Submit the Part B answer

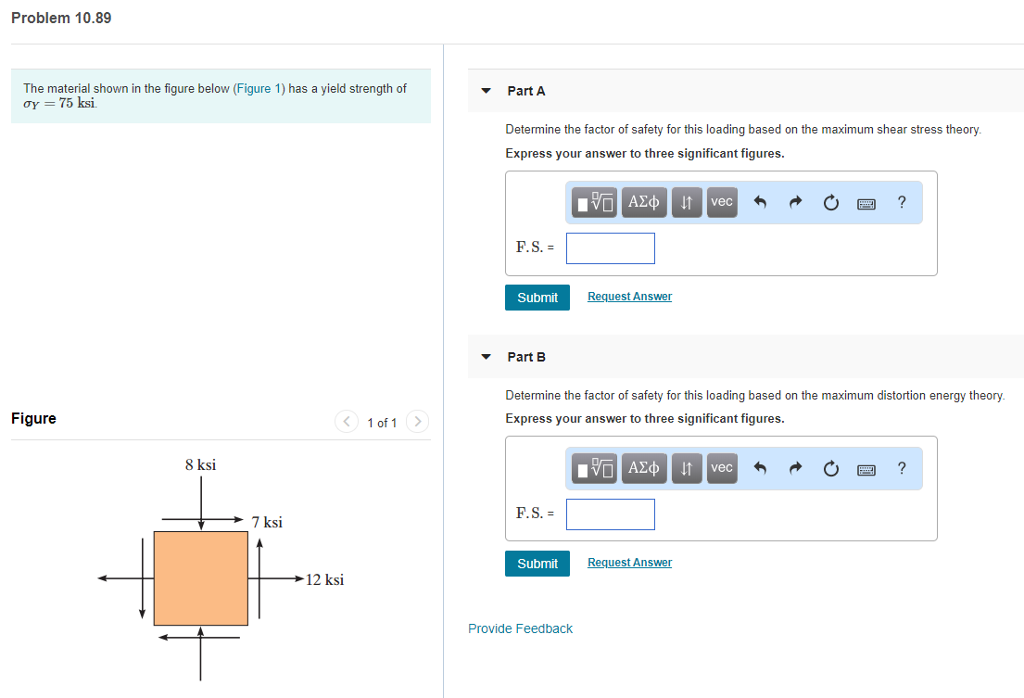537,563
